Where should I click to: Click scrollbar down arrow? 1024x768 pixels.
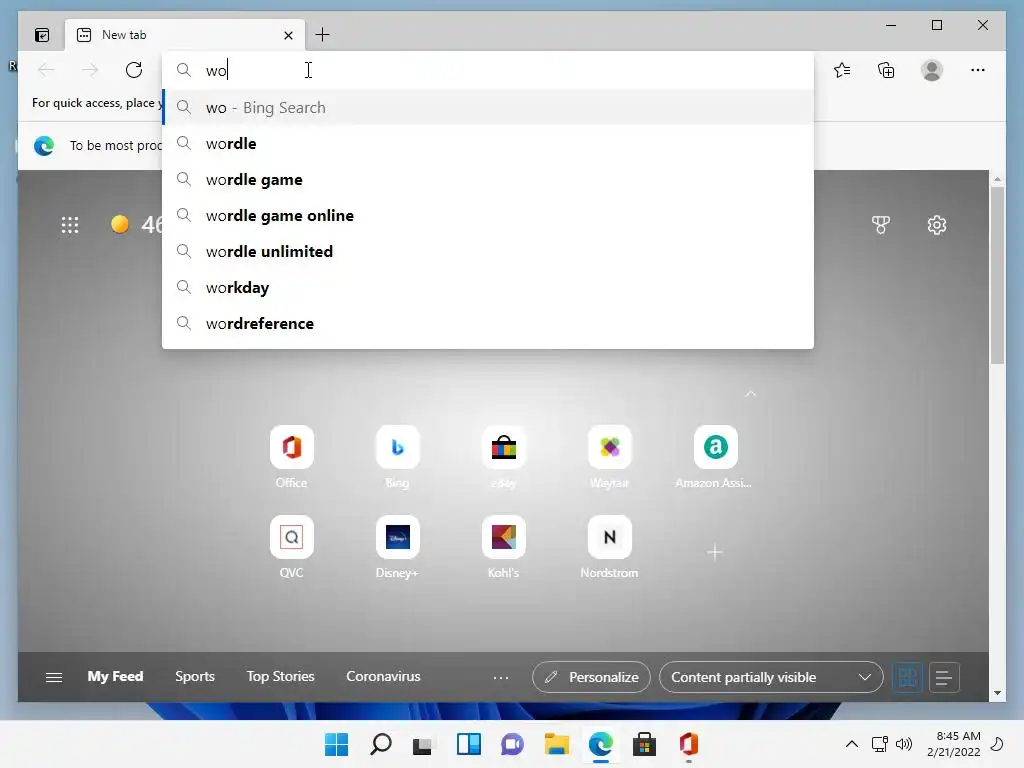click(x=997, y=693)
